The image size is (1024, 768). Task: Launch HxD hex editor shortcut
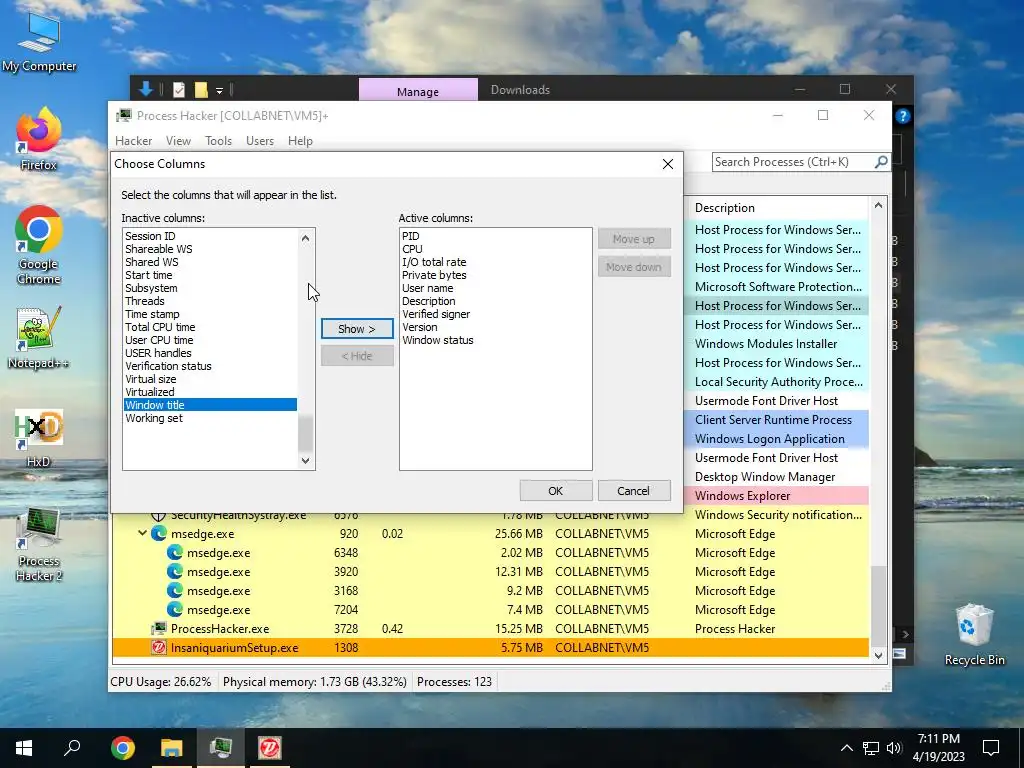pos(39,438)
